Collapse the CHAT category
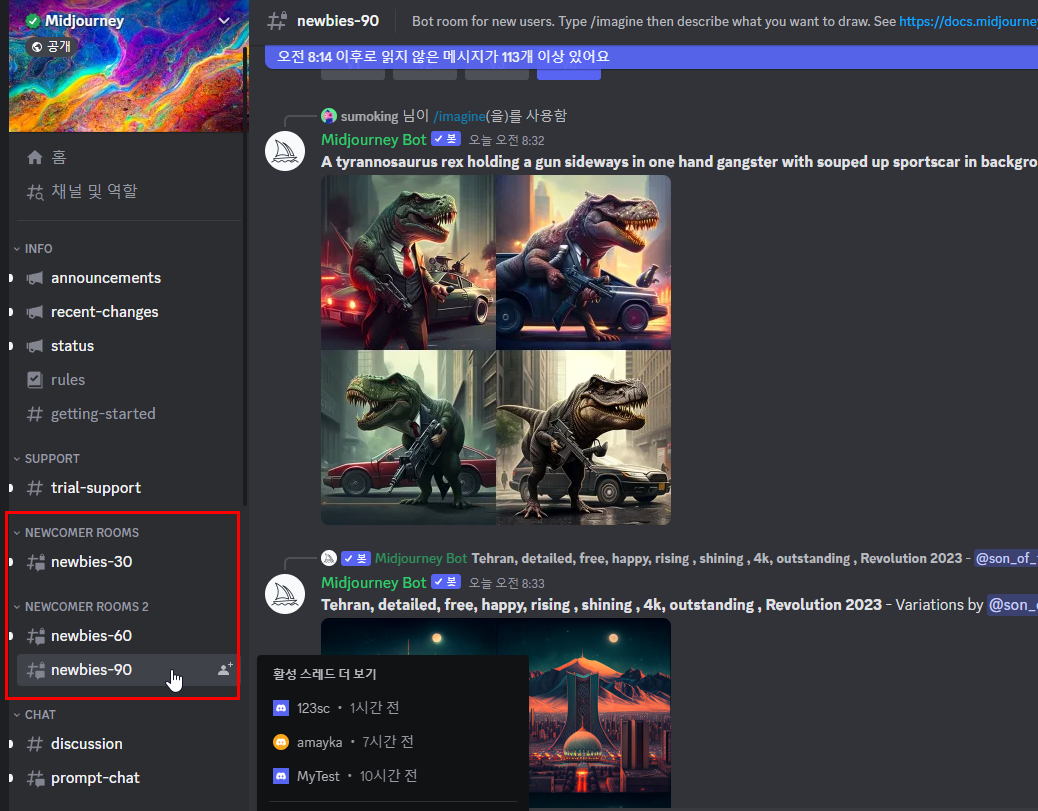The image size is (1038, 811). 34,714
